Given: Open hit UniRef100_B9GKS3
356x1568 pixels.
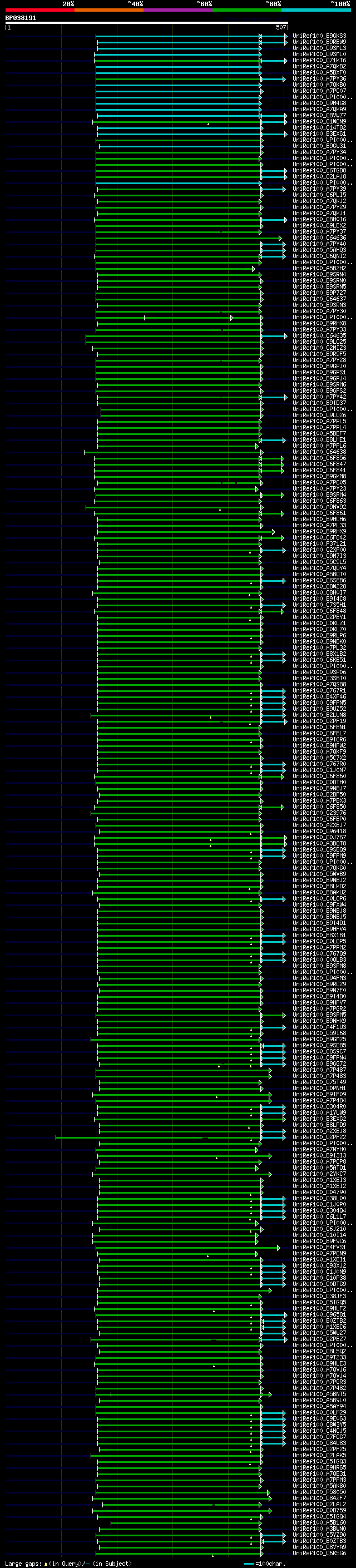Looking at the screenshot, I should coord(319,36).
